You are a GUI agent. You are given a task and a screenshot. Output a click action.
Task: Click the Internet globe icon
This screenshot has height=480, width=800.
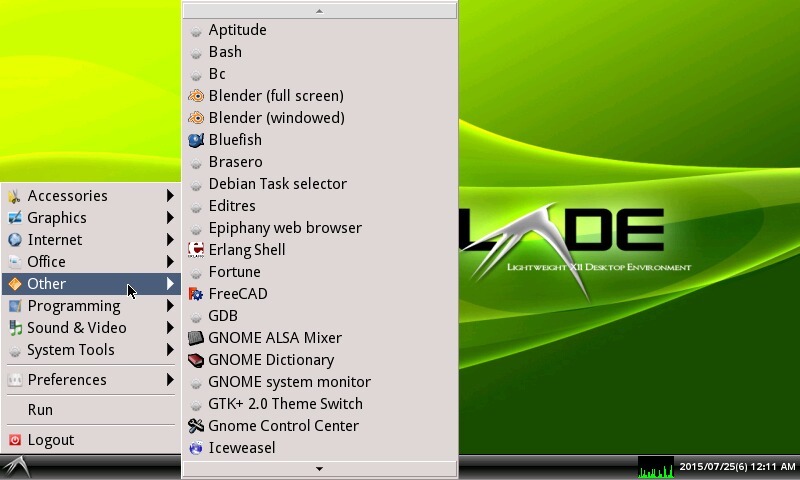pos(15,240)
